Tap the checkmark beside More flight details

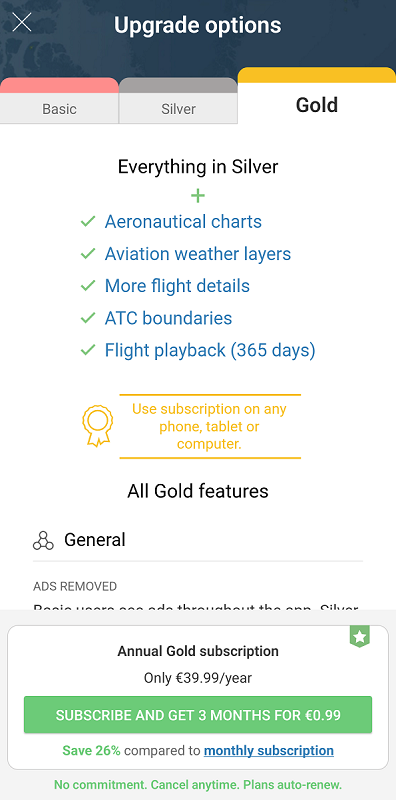coord(88,286)
